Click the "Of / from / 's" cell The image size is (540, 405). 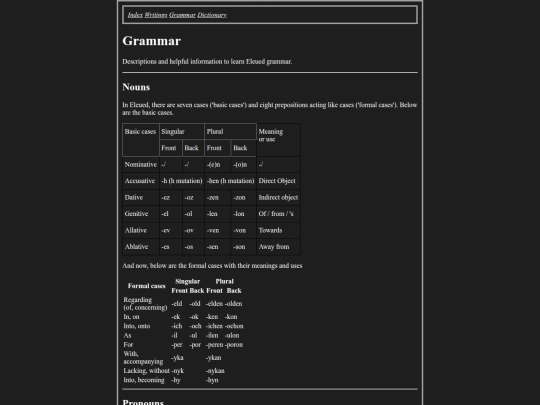(x=278, y=214)
